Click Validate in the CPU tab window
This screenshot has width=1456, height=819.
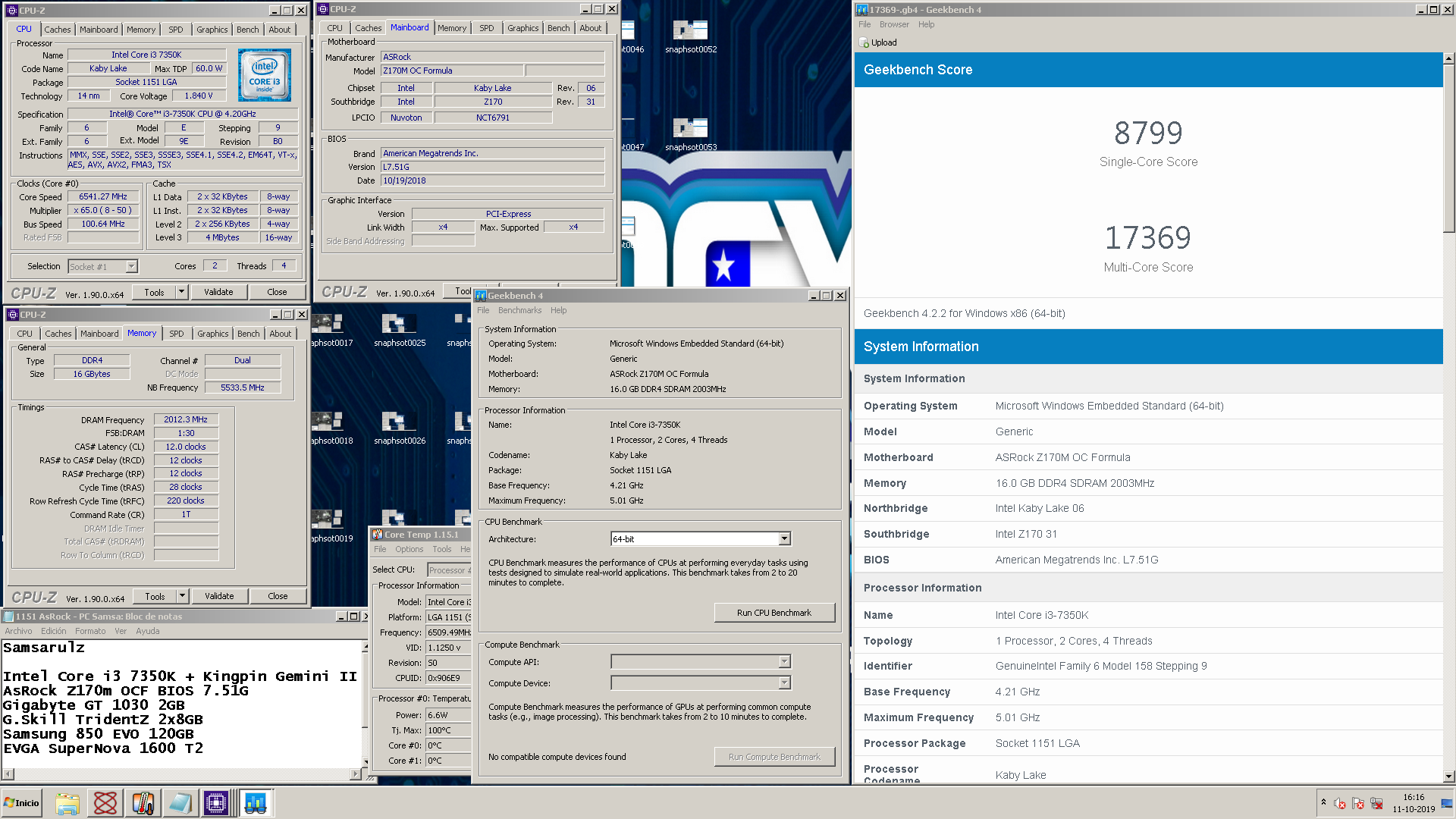(x=218, y=292)
